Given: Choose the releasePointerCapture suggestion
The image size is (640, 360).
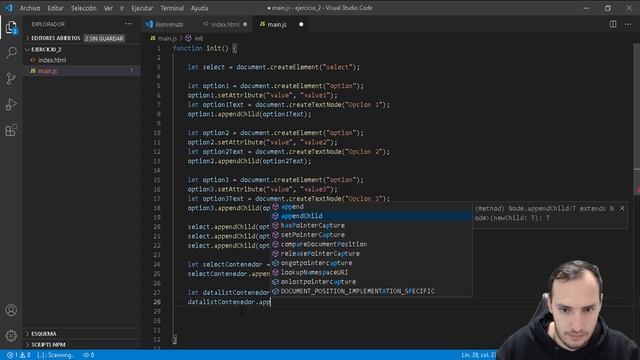Looking at the screenshot, I should click(x=371, y=253).
